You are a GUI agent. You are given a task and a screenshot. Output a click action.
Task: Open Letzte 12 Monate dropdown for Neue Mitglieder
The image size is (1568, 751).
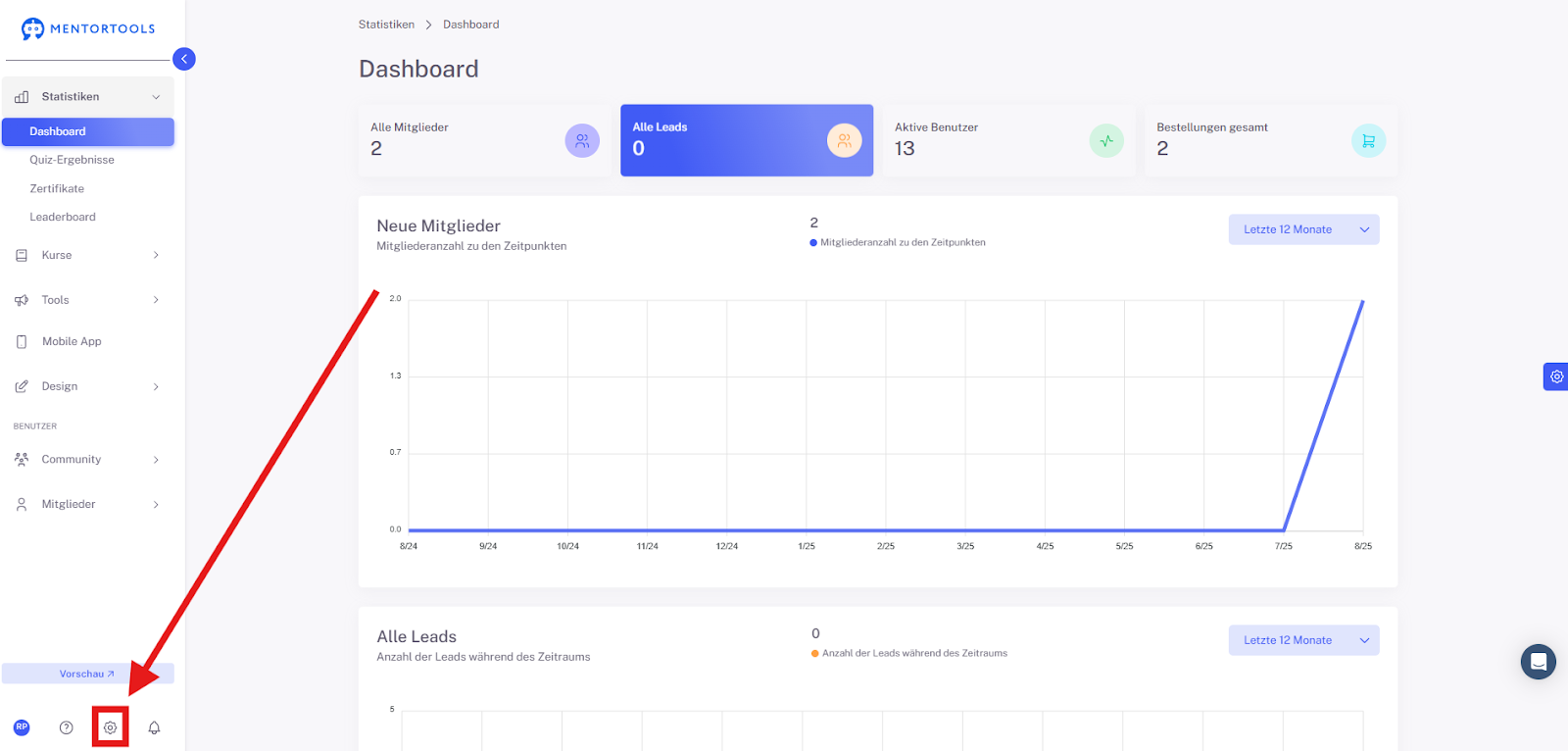coord(1303,229)
